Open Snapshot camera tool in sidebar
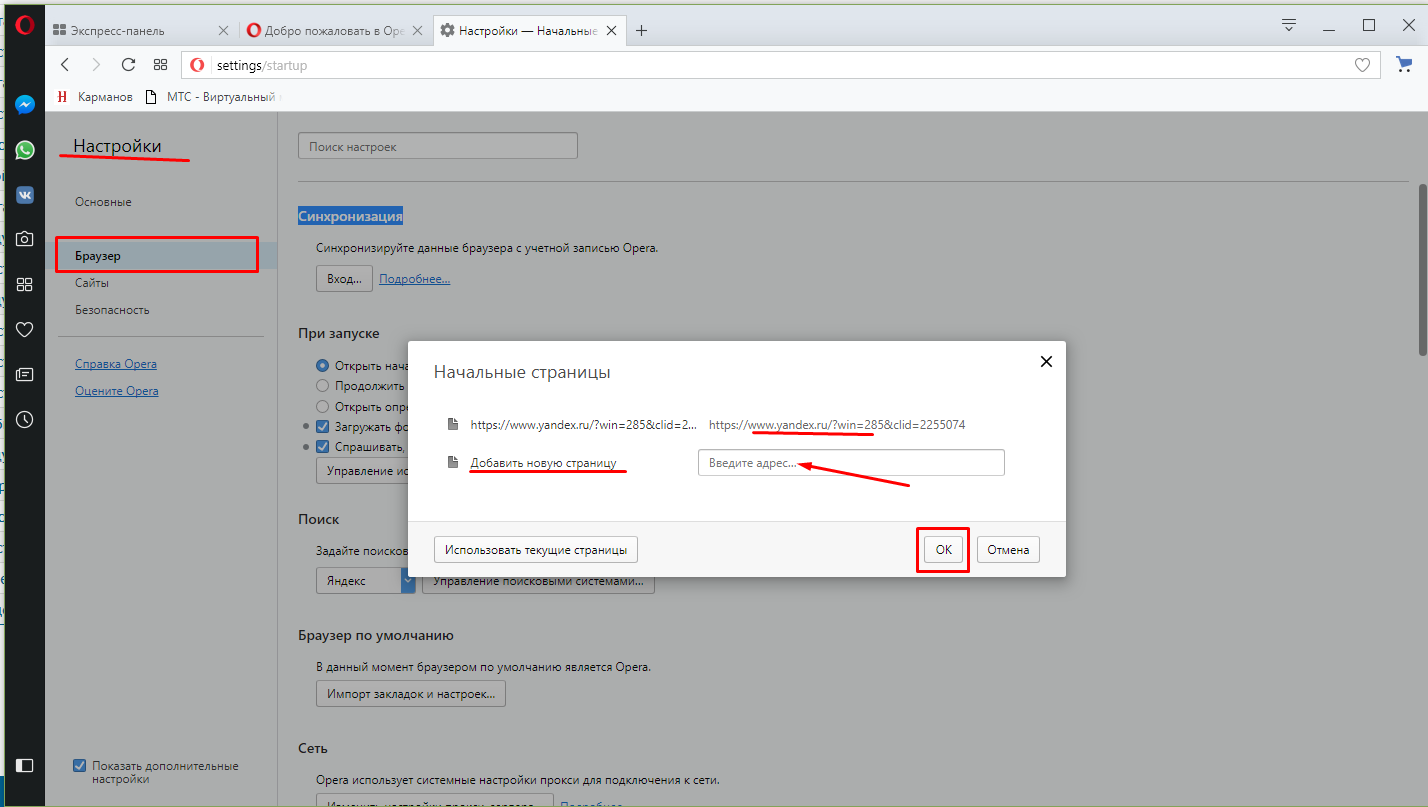 (x=25, y=239)
